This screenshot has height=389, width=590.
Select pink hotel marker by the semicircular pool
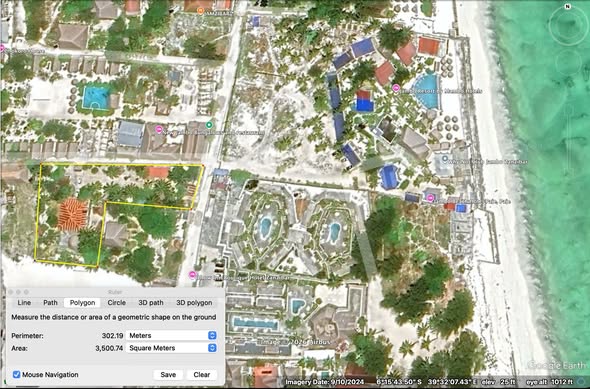pyautogui.click(x=396, y=88)
